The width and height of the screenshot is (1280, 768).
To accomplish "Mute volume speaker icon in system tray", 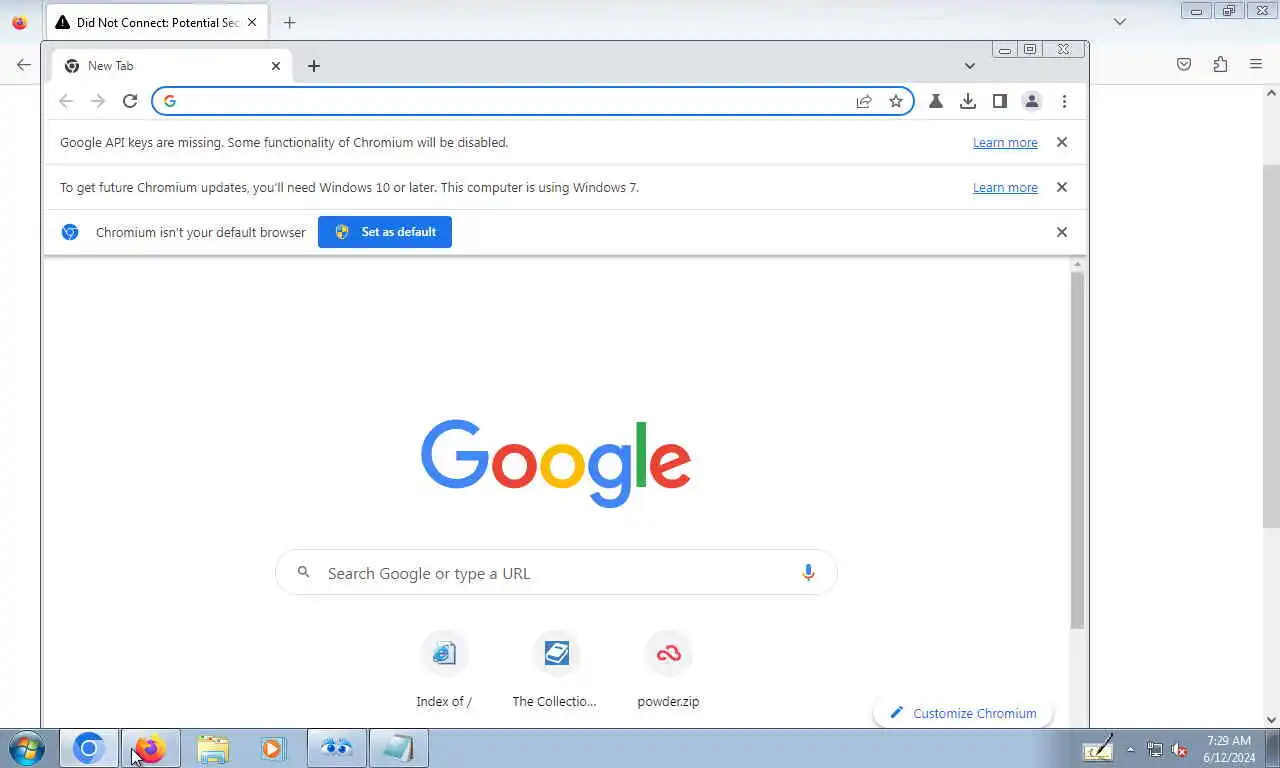I will click(1179, 749).
